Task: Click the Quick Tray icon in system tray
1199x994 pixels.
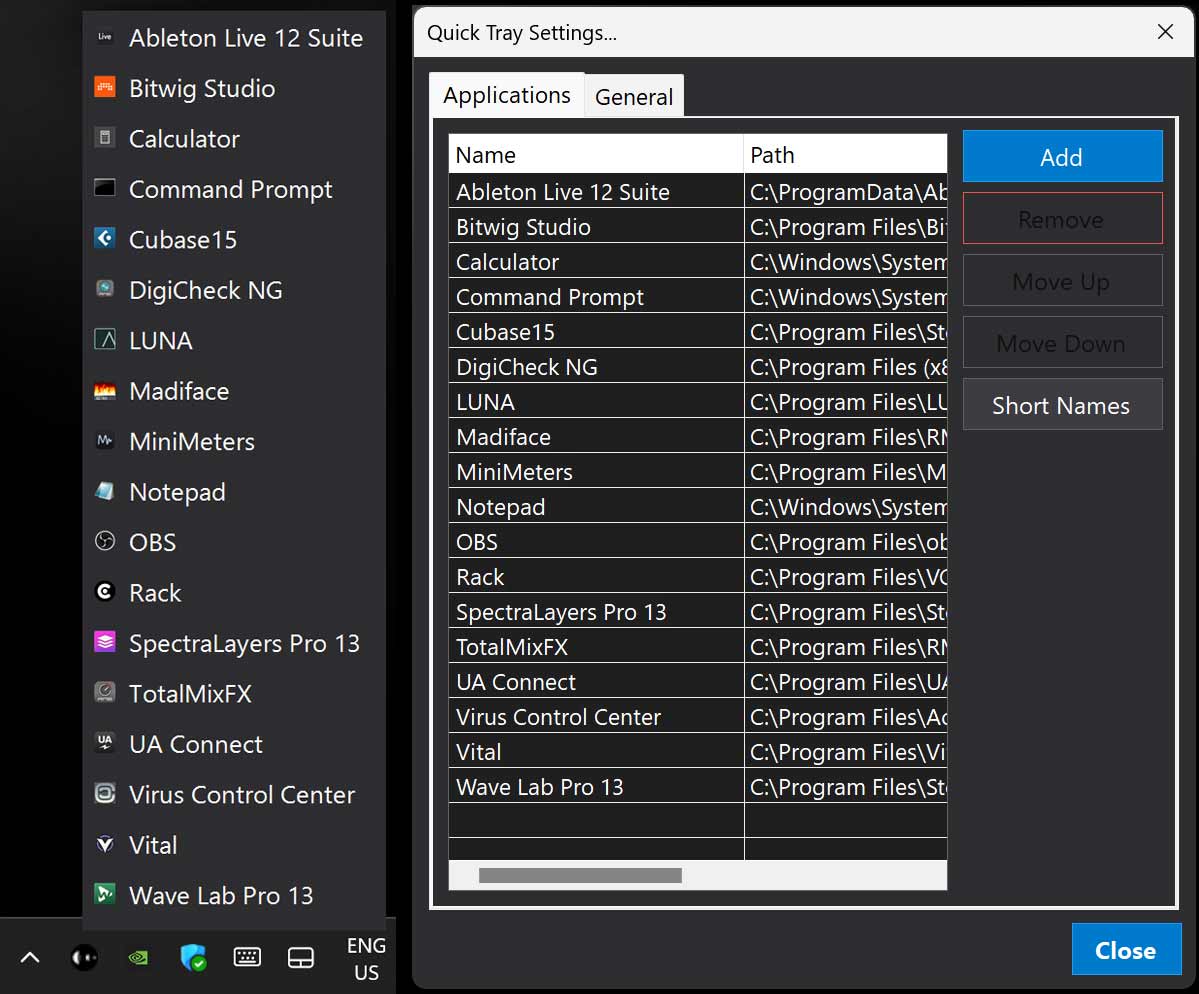Action: [x=84, y=957]
